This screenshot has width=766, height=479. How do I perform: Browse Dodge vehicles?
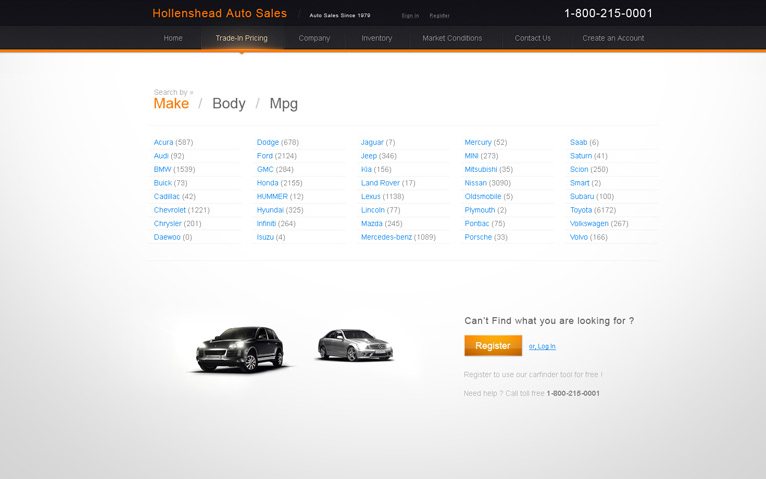pyautogui.click(x=268, y=142)
